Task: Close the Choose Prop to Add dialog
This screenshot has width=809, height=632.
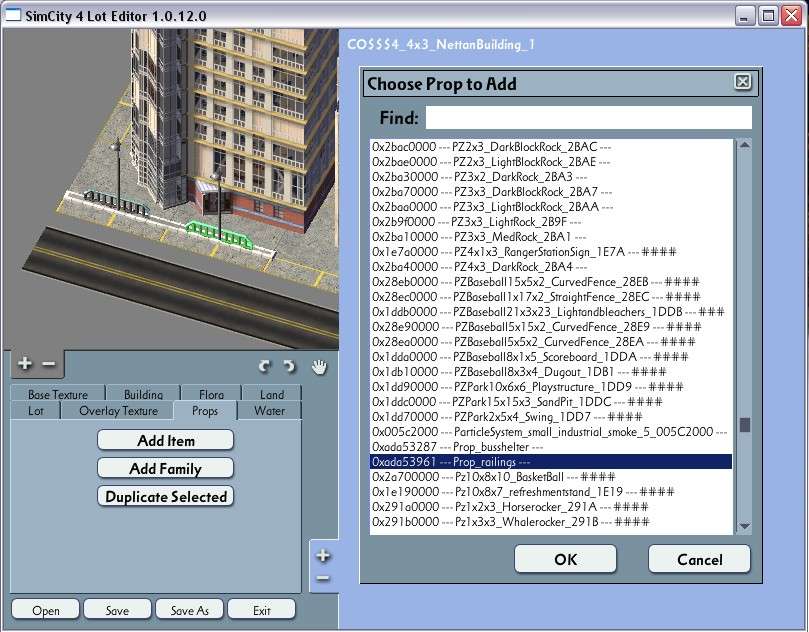Action: (742, 82)
